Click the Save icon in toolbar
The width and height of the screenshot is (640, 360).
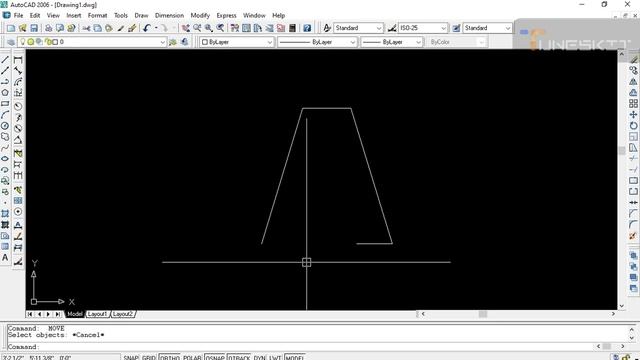[x=34, y=28]
